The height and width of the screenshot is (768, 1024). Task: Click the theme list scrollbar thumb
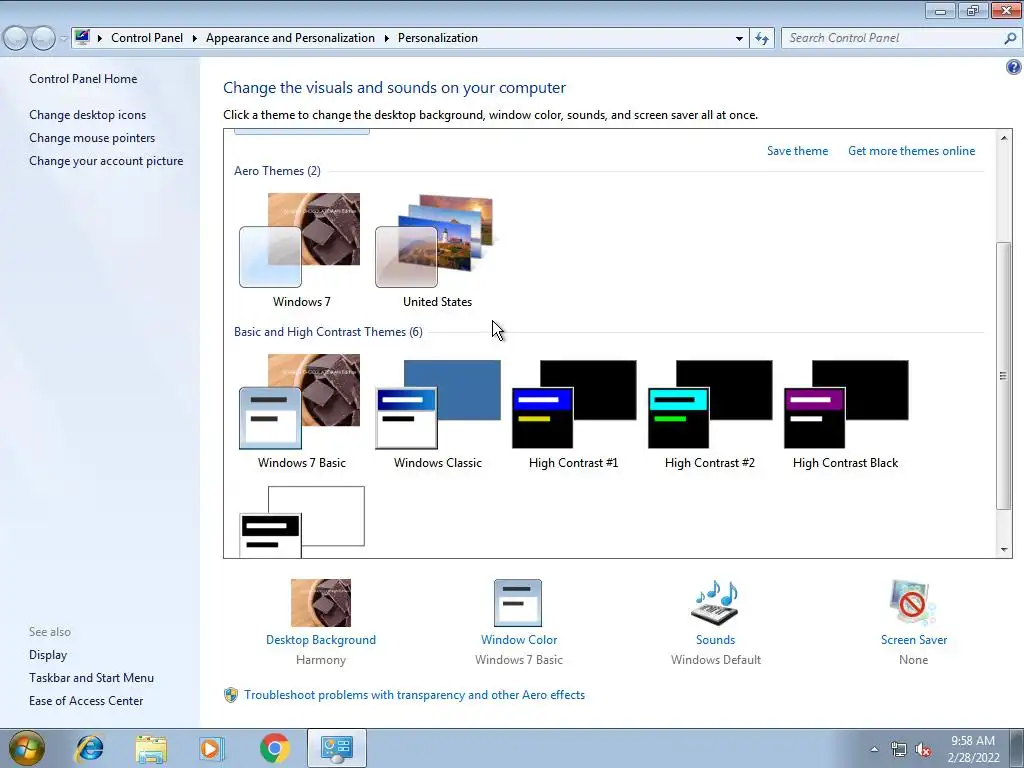[x=1004, y=376]
